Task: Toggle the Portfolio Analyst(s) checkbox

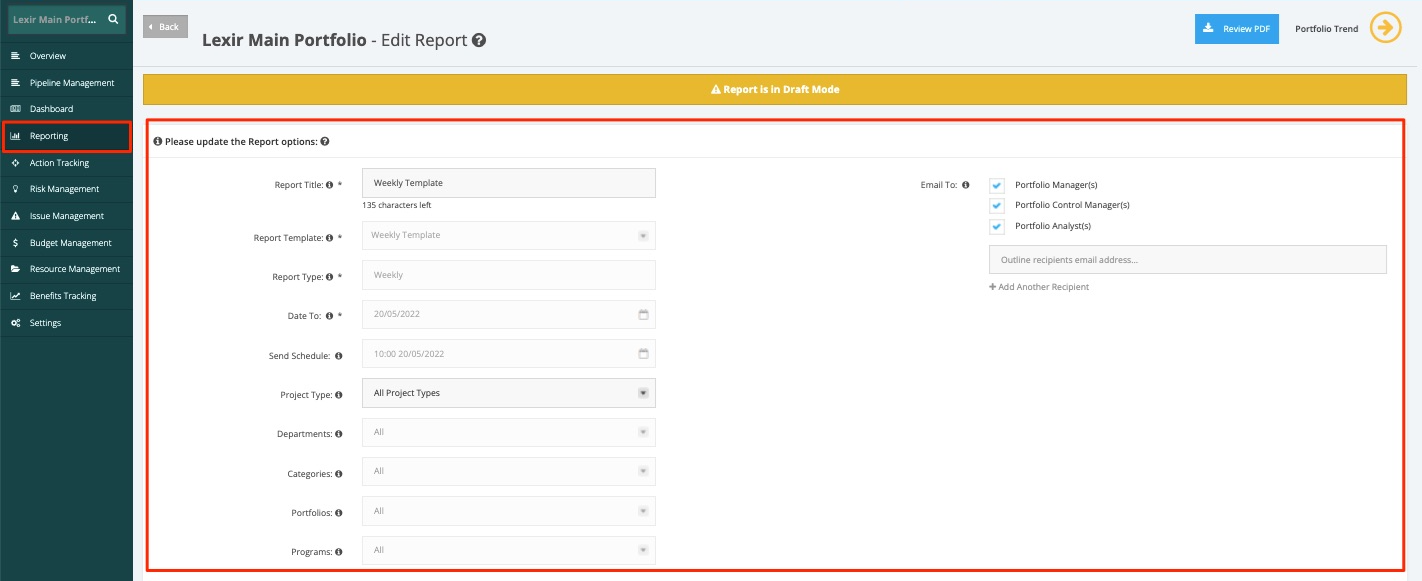Action: tap(997, 226)
